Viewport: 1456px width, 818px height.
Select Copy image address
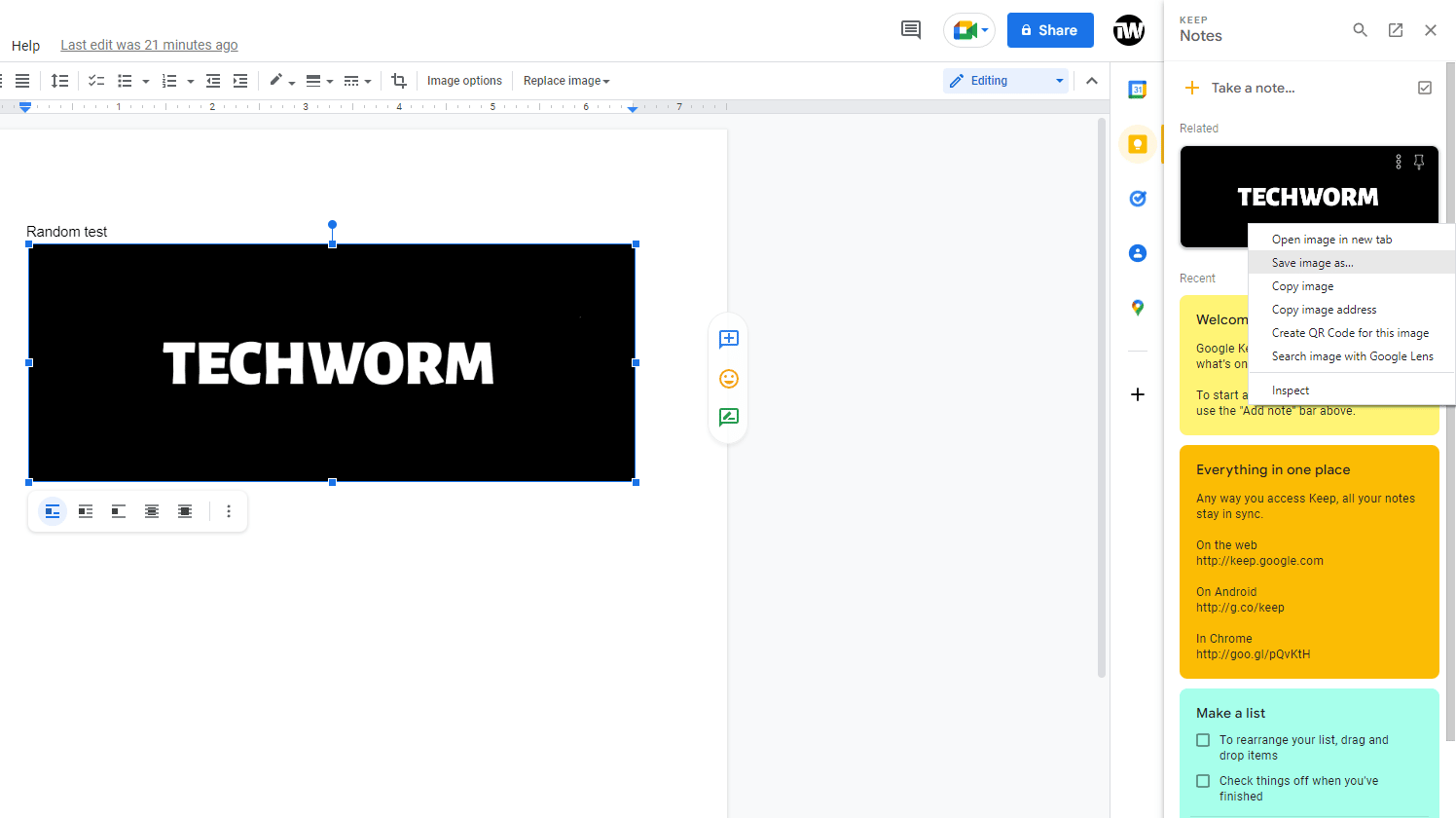tap(1351, 310)
